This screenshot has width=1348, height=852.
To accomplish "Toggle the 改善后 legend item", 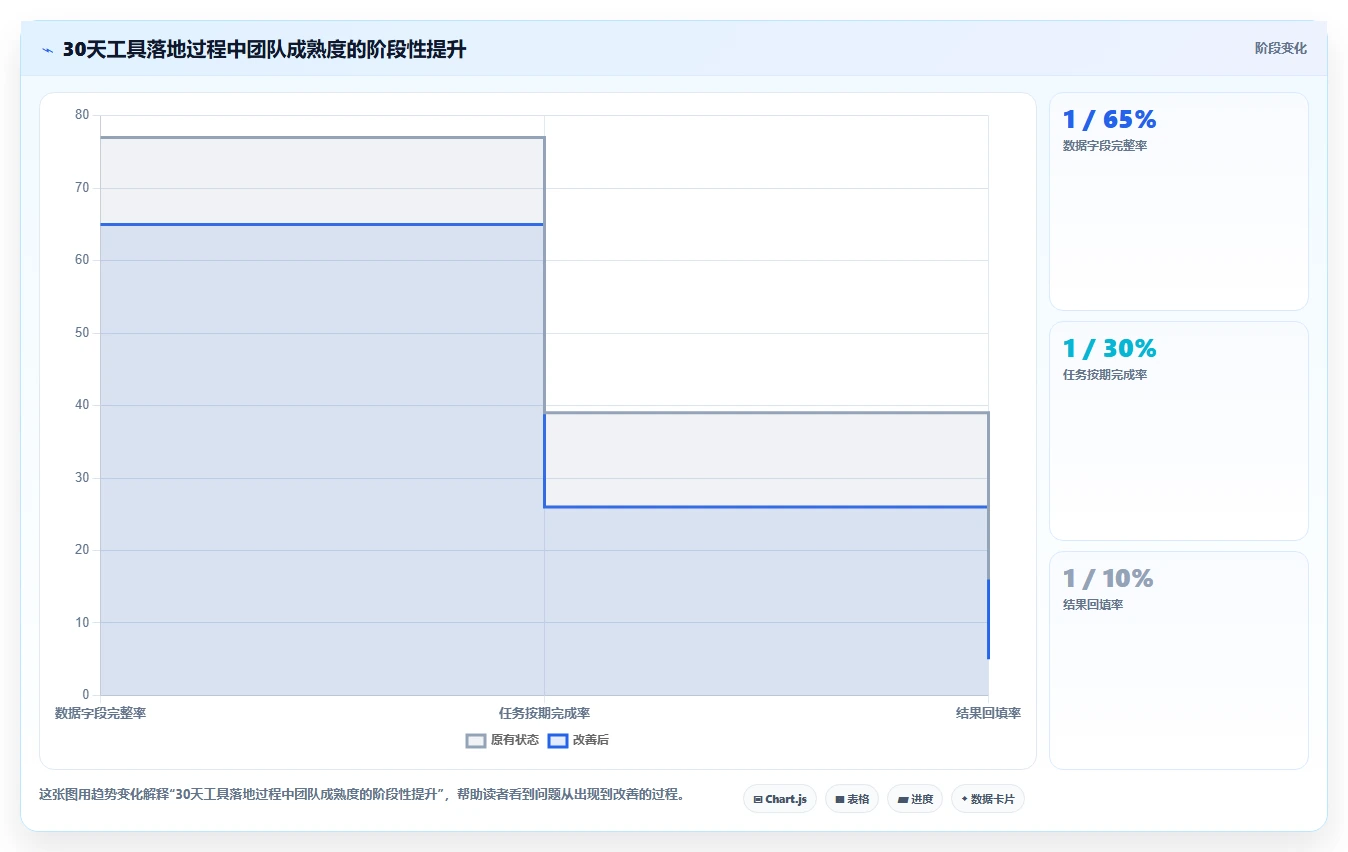I will point(579,740).
